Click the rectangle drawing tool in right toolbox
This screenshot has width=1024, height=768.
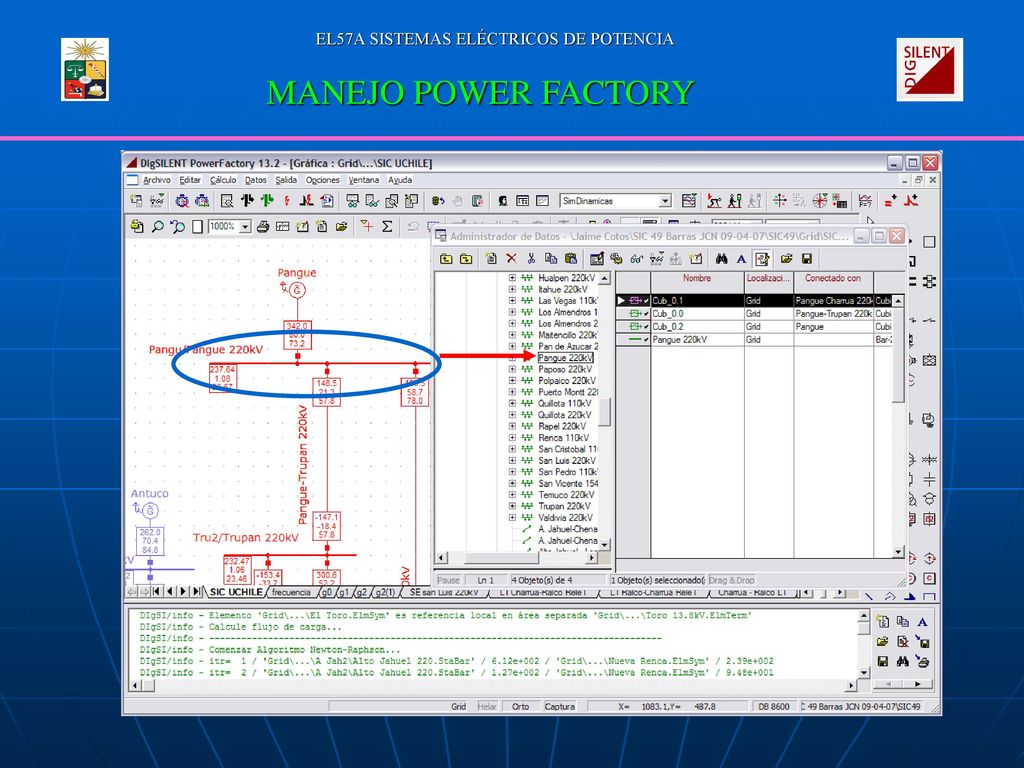click(x=929, y=242)
